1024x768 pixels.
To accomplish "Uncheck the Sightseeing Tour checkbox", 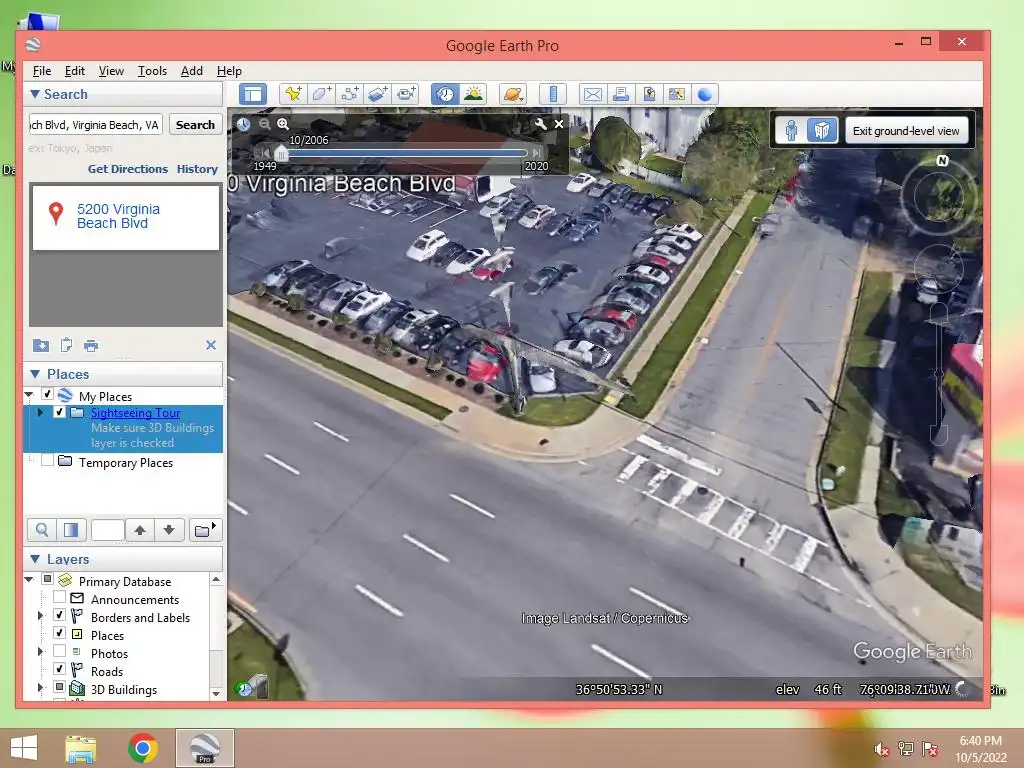I will tap(59, 412).
